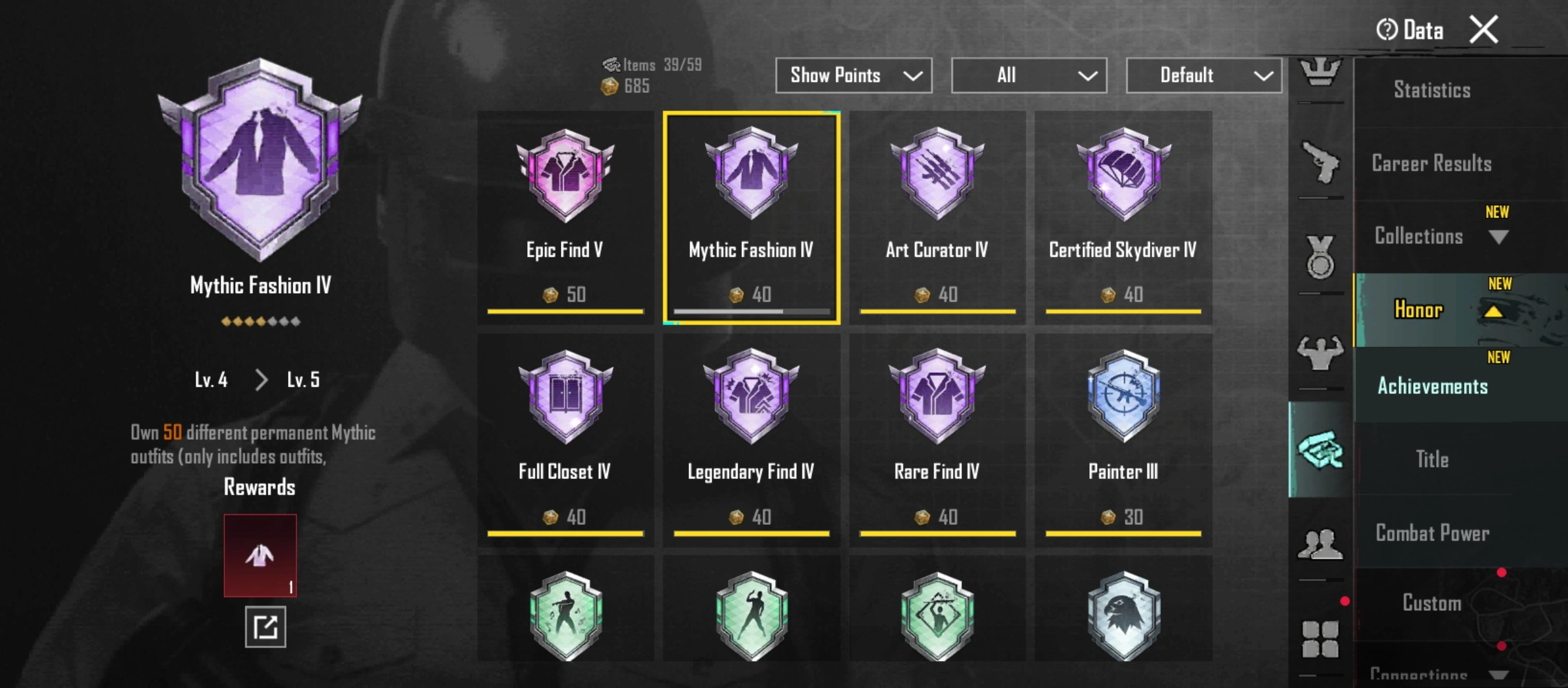Select the Certified Skydiver IV badge

1123,217
